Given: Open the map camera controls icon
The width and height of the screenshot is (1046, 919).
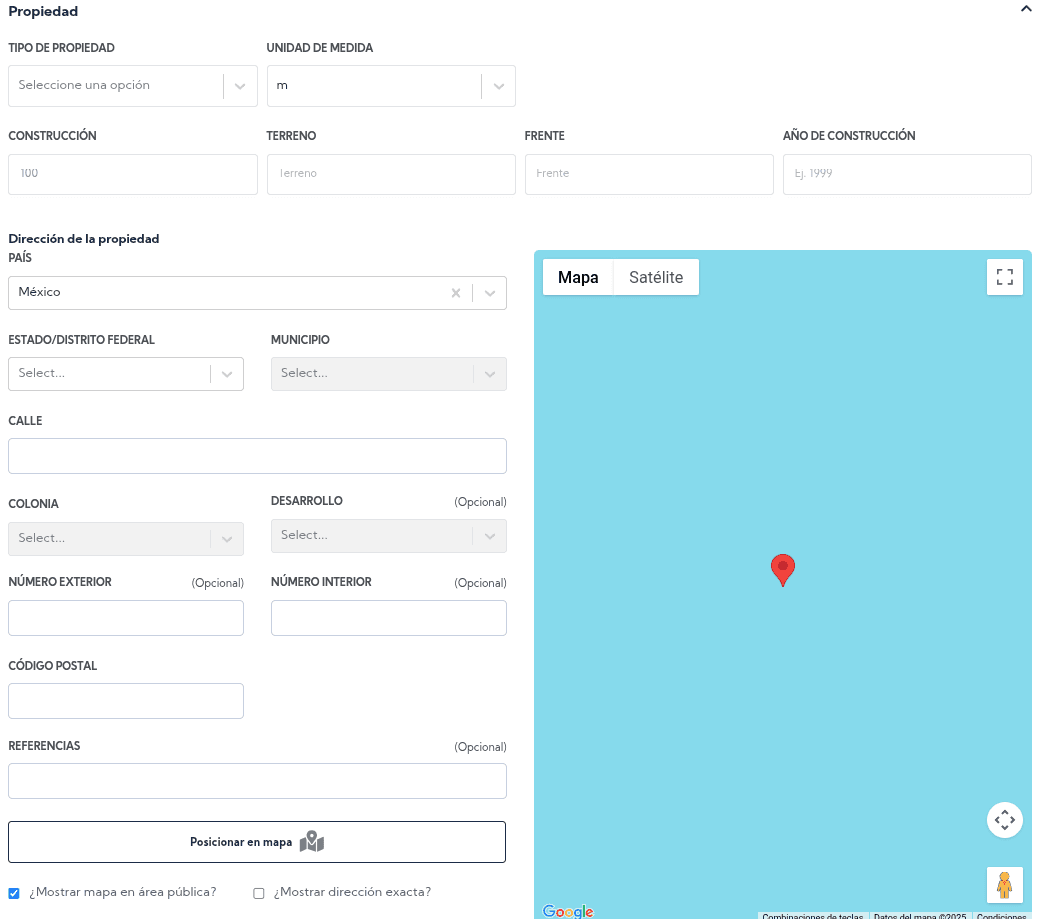Looking at the screenshot, I should coord(1004,820).
